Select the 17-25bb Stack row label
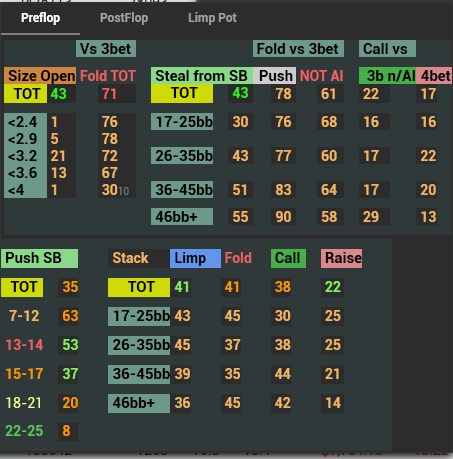Image resolution: width=453 pixels, height=459 pixels. (x=139, y=316)
